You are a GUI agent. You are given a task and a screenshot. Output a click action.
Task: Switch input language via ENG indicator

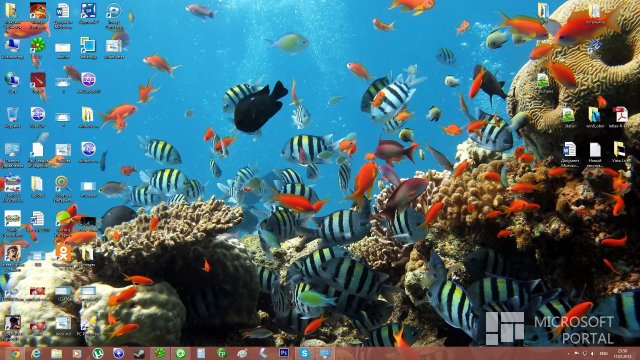(604, 353)
